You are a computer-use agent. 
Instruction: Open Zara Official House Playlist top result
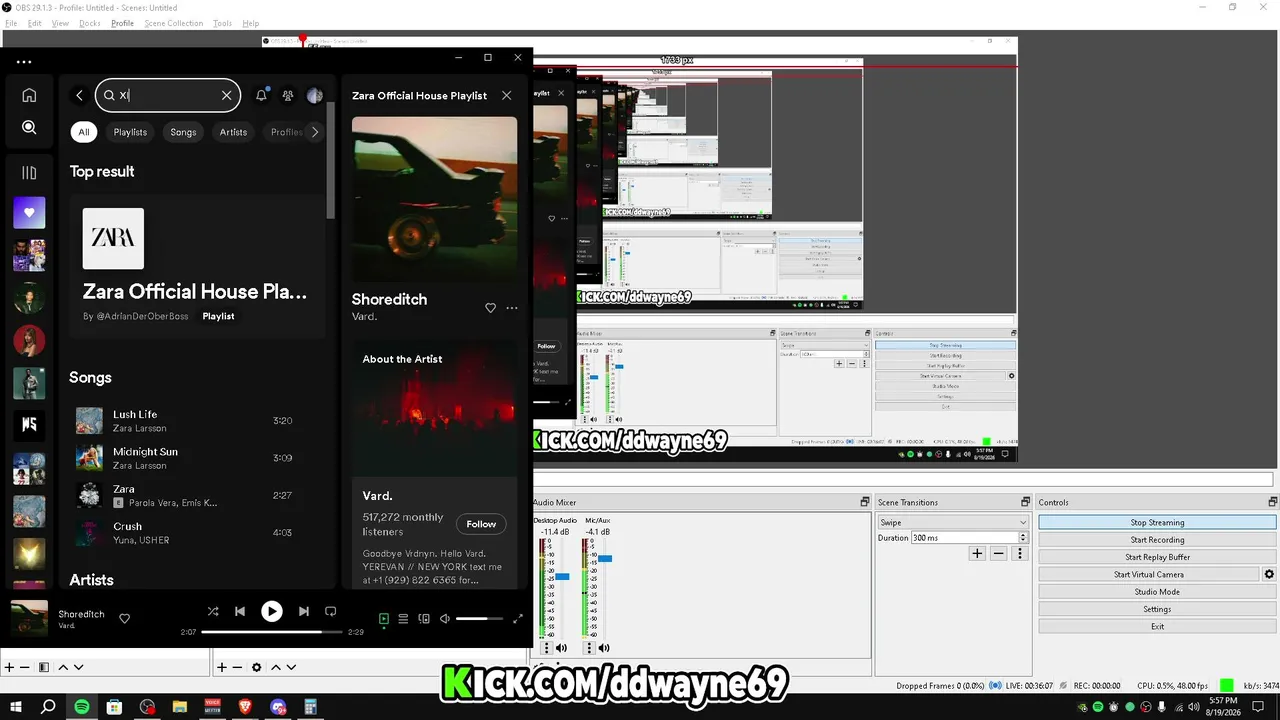pos(197,262)
